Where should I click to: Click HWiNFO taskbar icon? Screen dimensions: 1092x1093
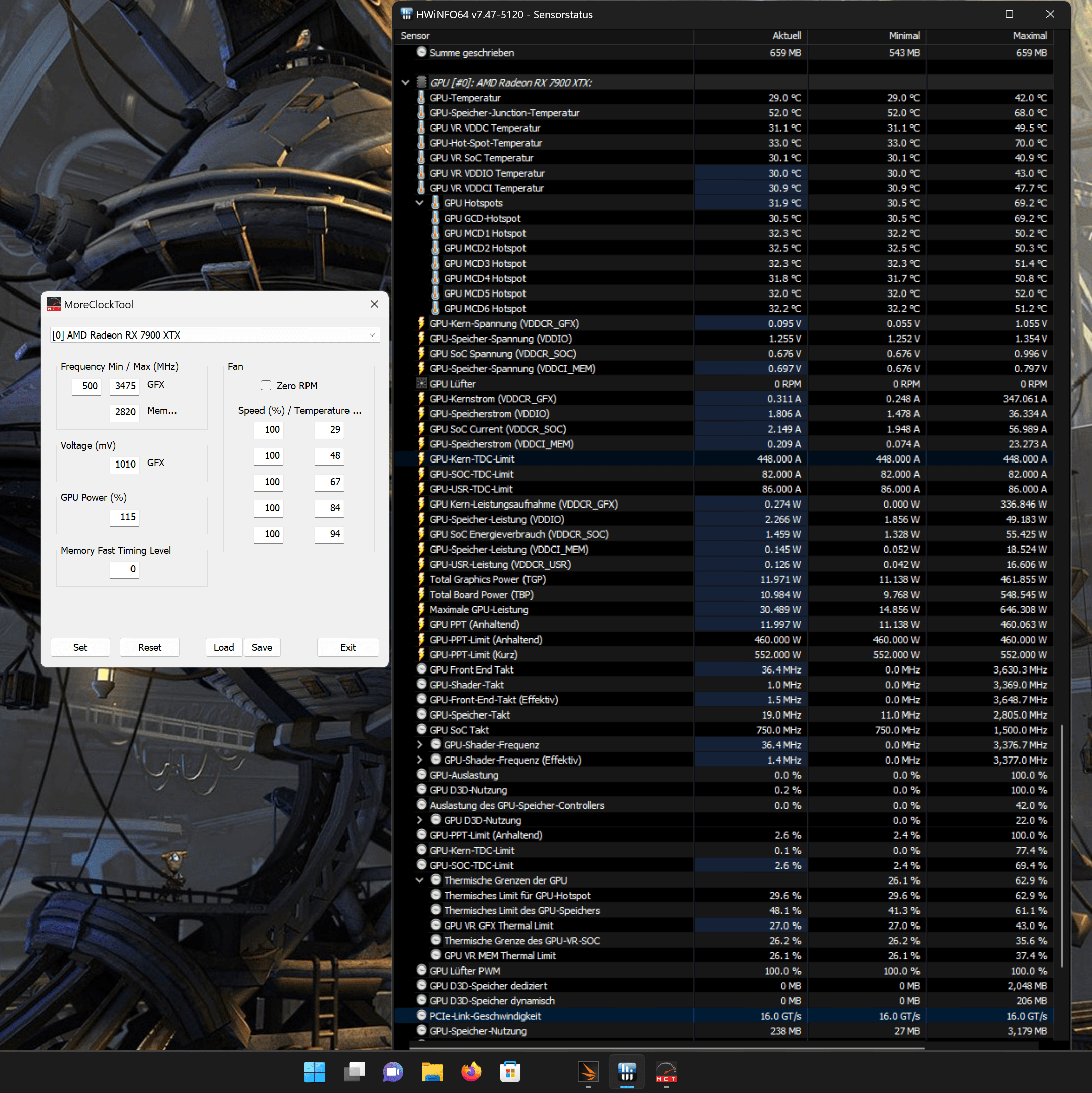[x=627, y=1072]
